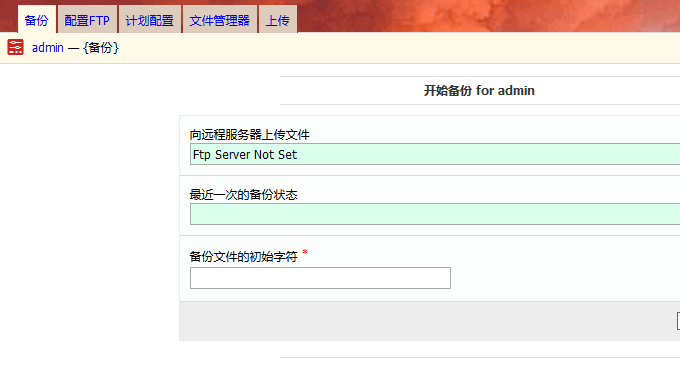Viewport: 680px width, 366px height.
Task: Click the gray form footer bar
Action: coord(430,321)
